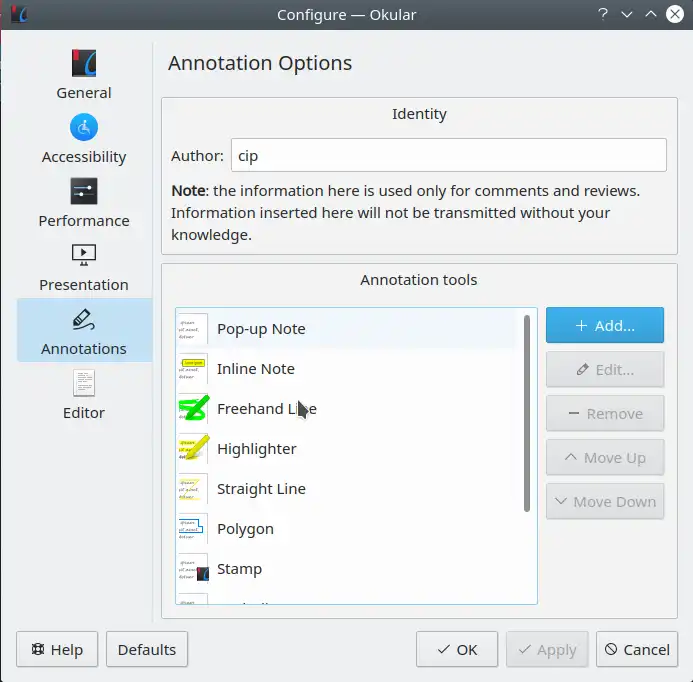693x682 pixels.
Task: Click the Straight Line tool icon
Action: (193, 489)
